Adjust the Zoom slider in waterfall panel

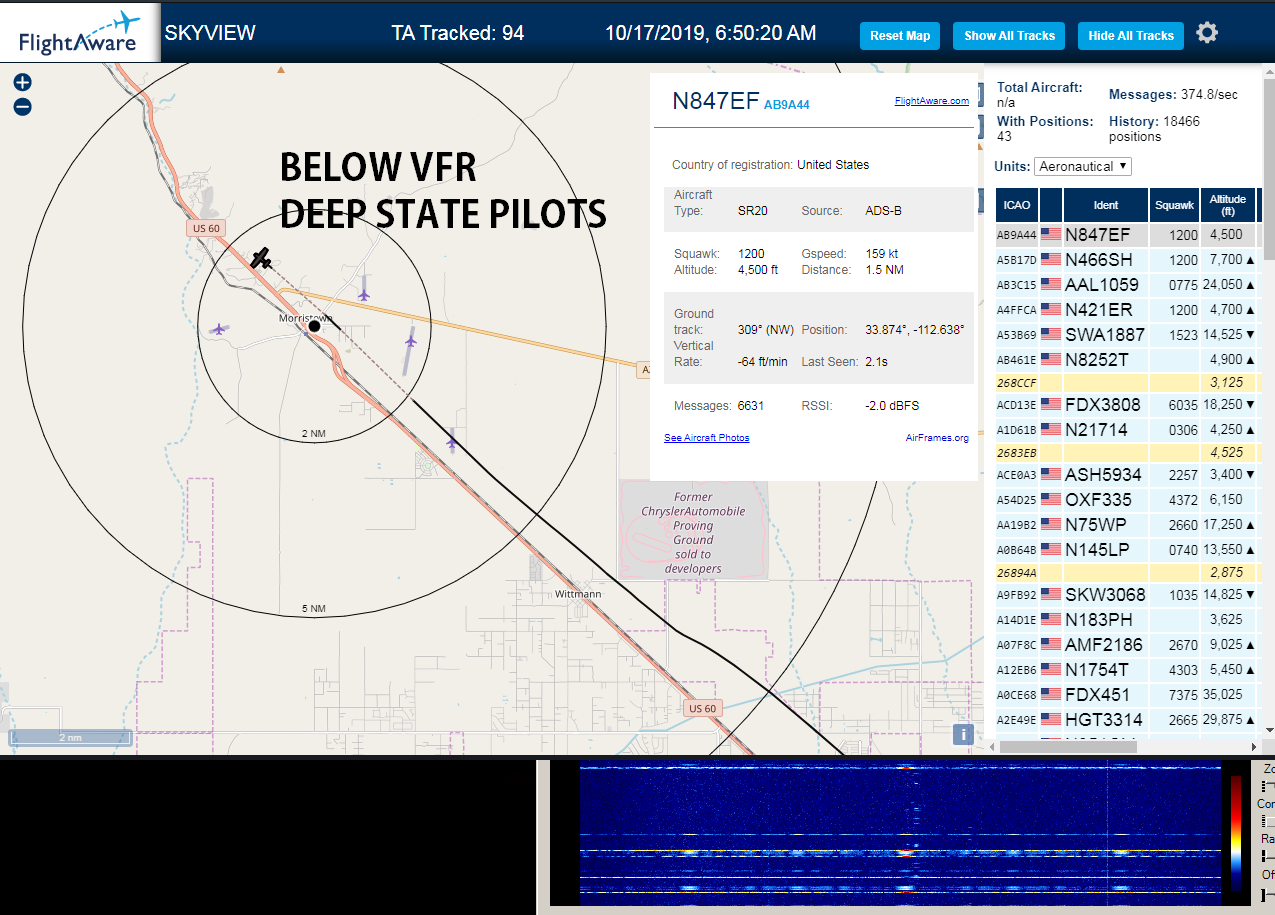pyautogui.click(x=1268, y=787)
